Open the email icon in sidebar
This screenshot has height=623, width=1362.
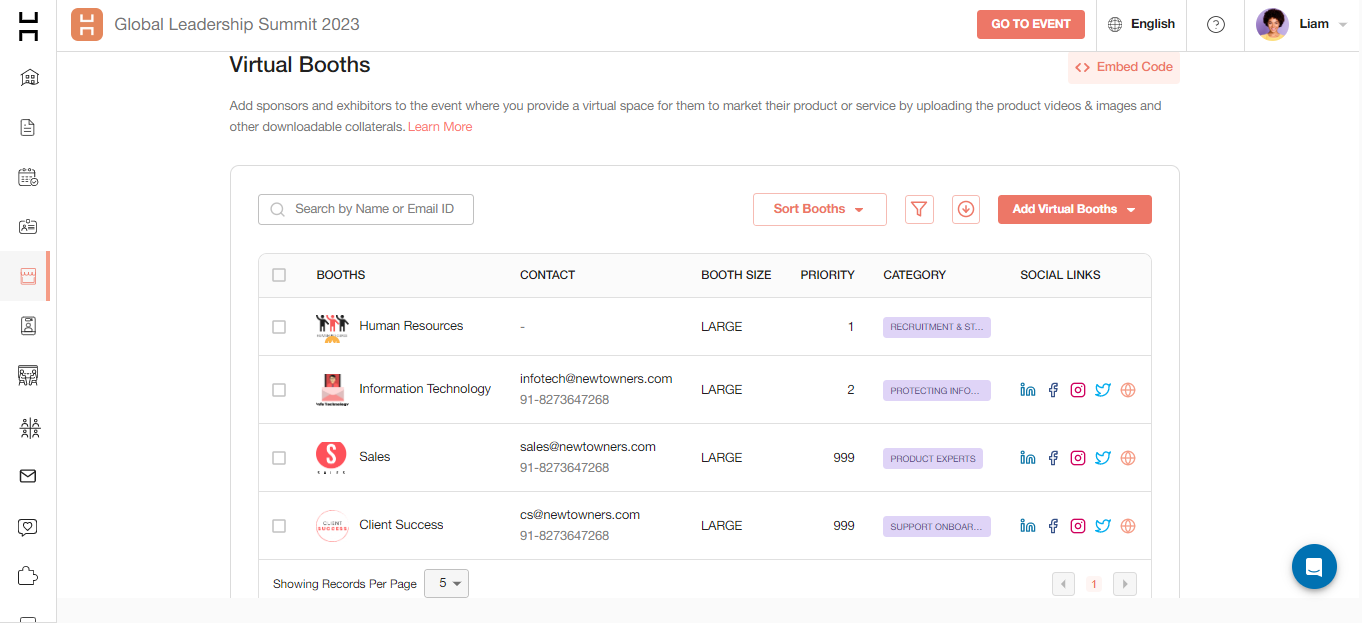coord(28,476)
